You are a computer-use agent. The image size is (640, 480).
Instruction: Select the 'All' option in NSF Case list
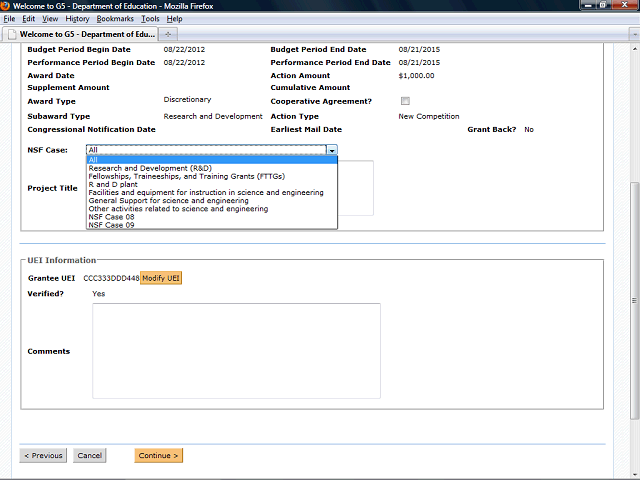(212, 160)
